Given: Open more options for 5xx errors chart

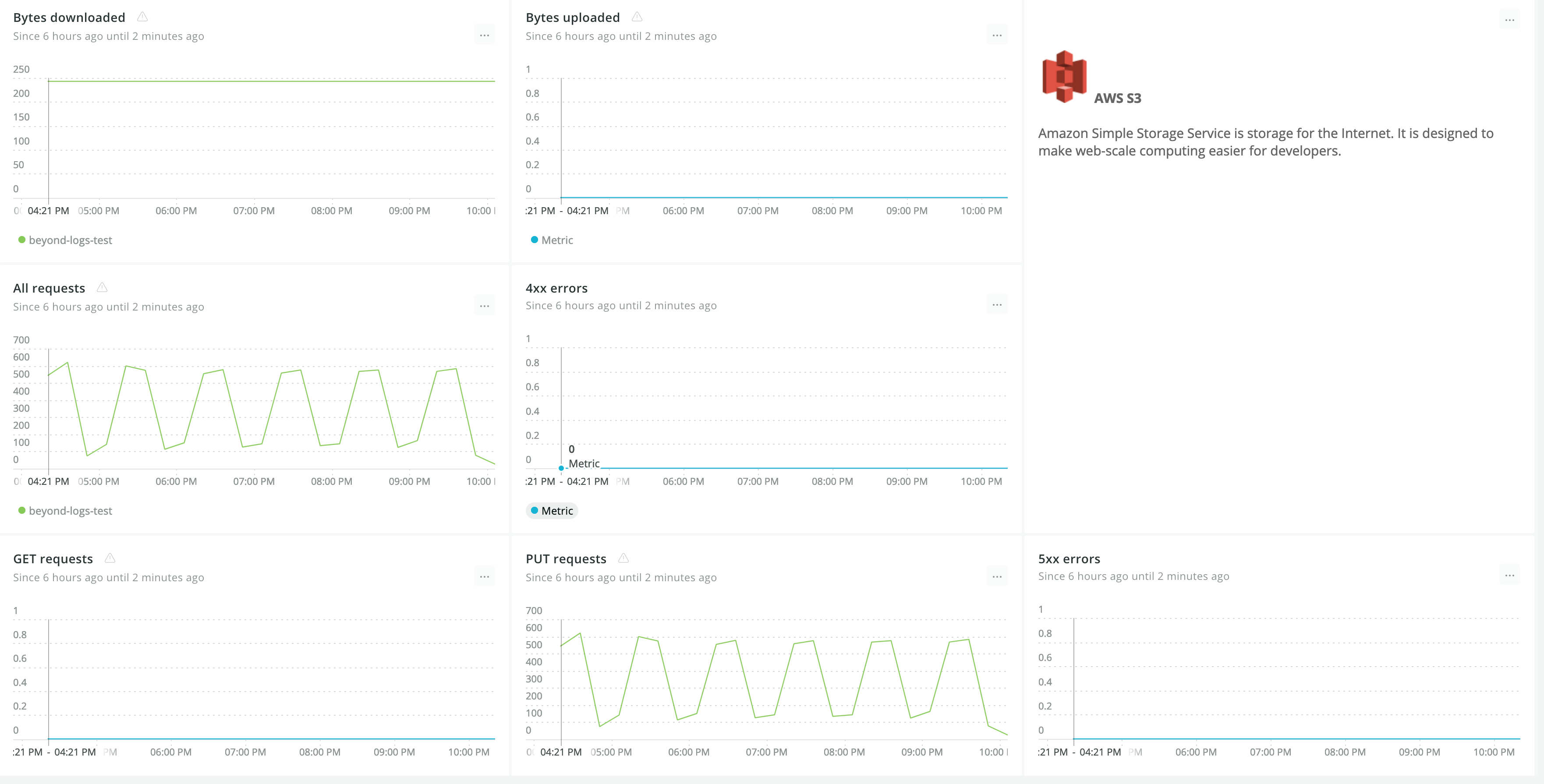Looking at the screenshot, I should 1509,576.
